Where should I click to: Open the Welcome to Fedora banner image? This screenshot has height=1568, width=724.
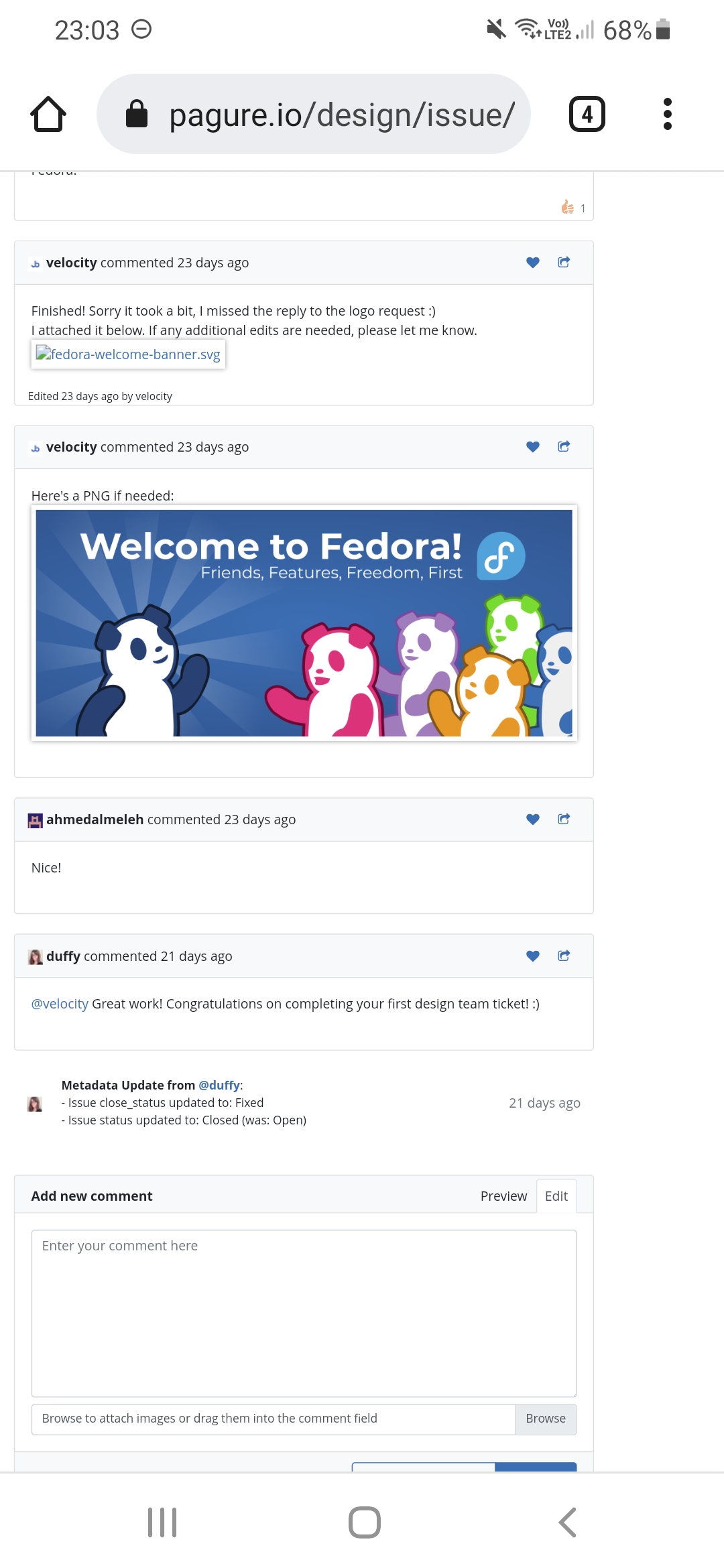tap(304, 623)
